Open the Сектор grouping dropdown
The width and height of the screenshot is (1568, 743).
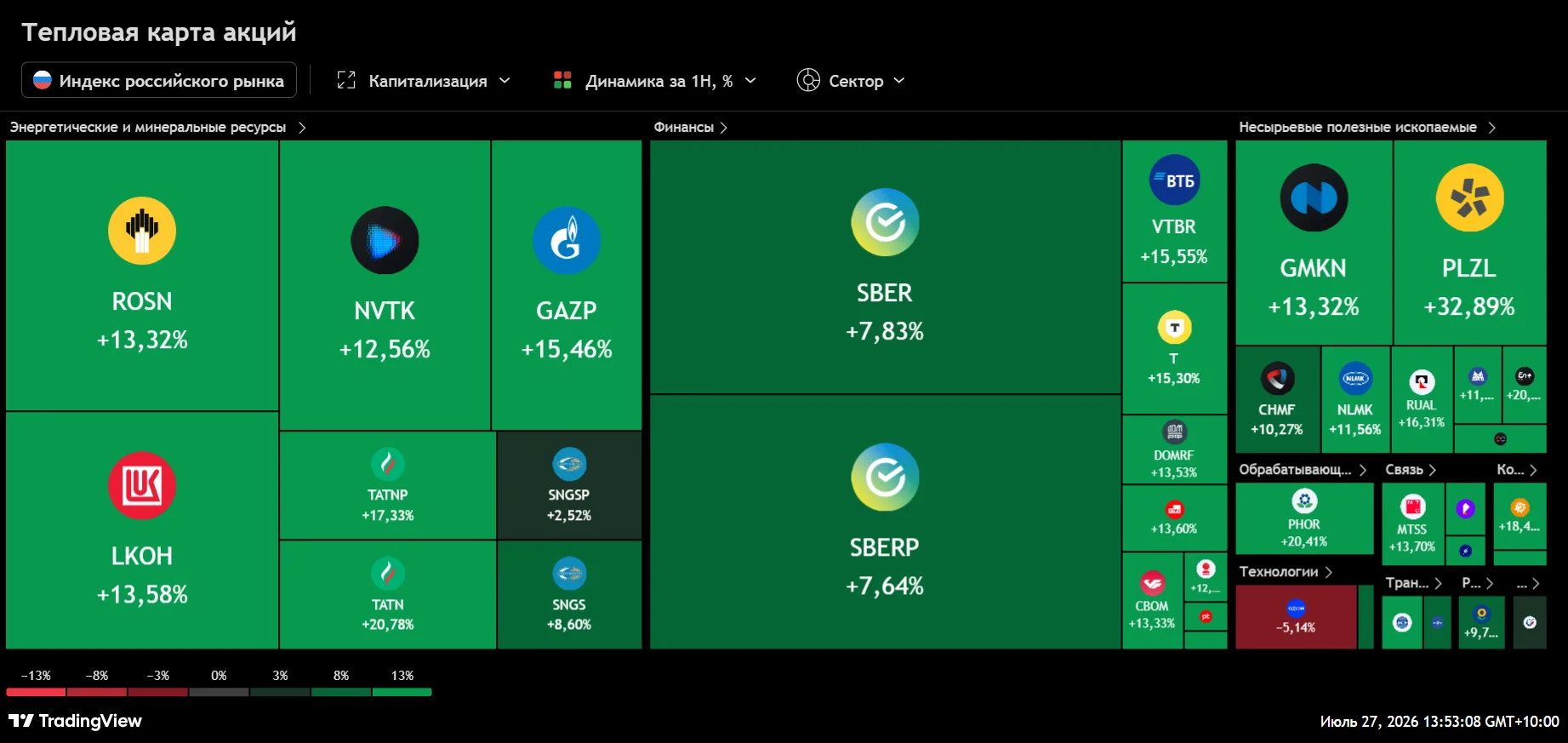(x=851, y=80)
